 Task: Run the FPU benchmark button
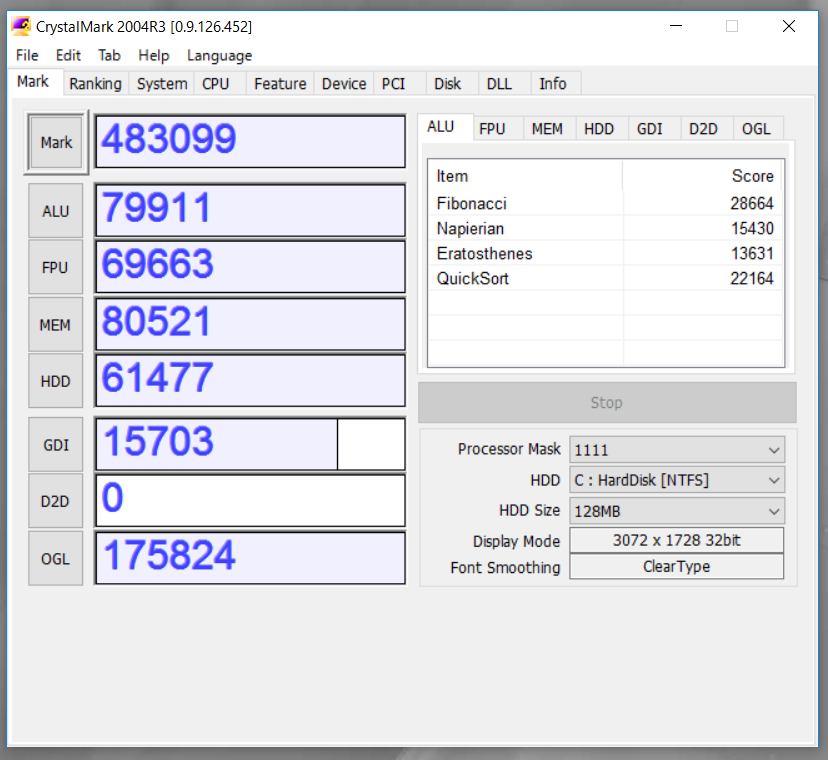[55, 267]
